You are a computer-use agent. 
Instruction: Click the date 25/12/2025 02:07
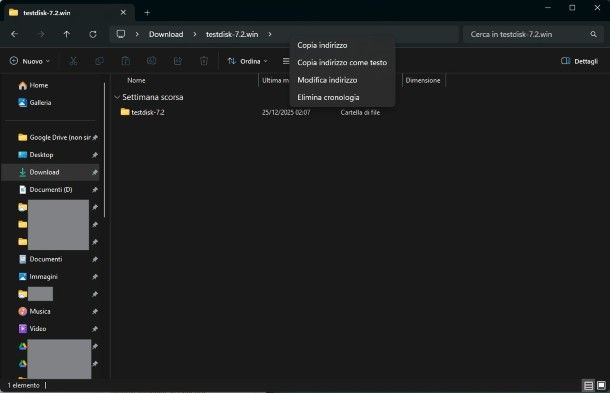286,112
